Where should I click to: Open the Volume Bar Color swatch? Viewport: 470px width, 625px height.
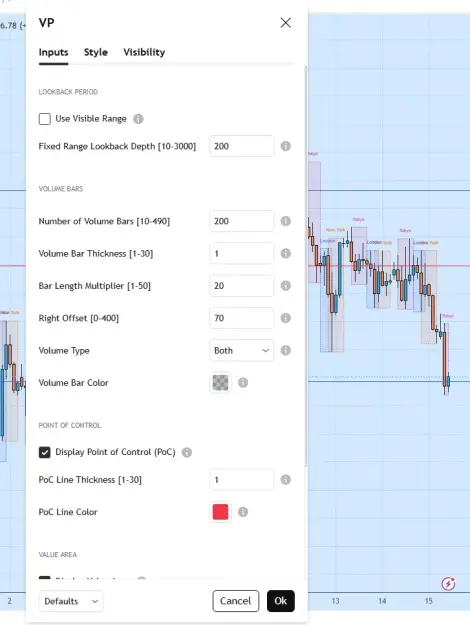tap(220, 383)
